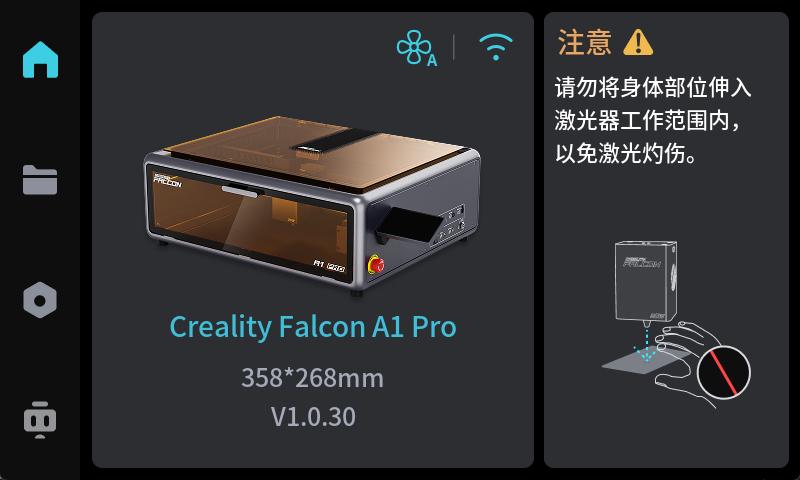Open the files folder icon
The width and height of the screenshot is (800, 480).
point(40,180)
